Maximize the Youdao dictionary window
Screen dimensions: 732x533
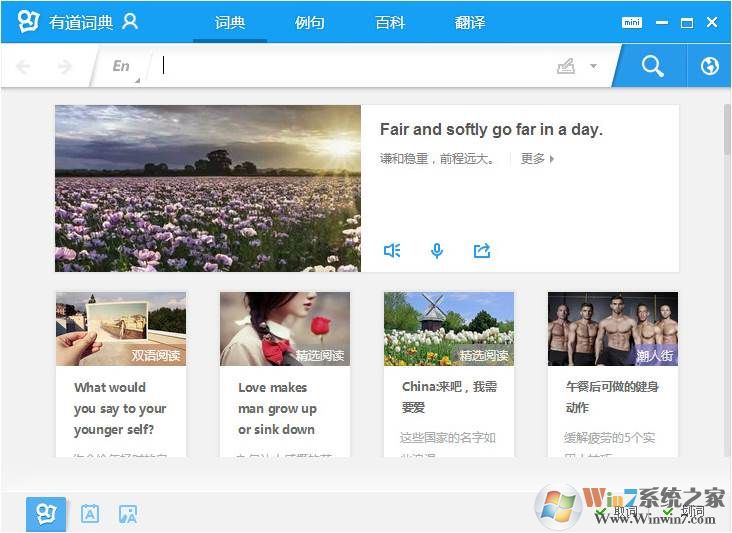687,22
